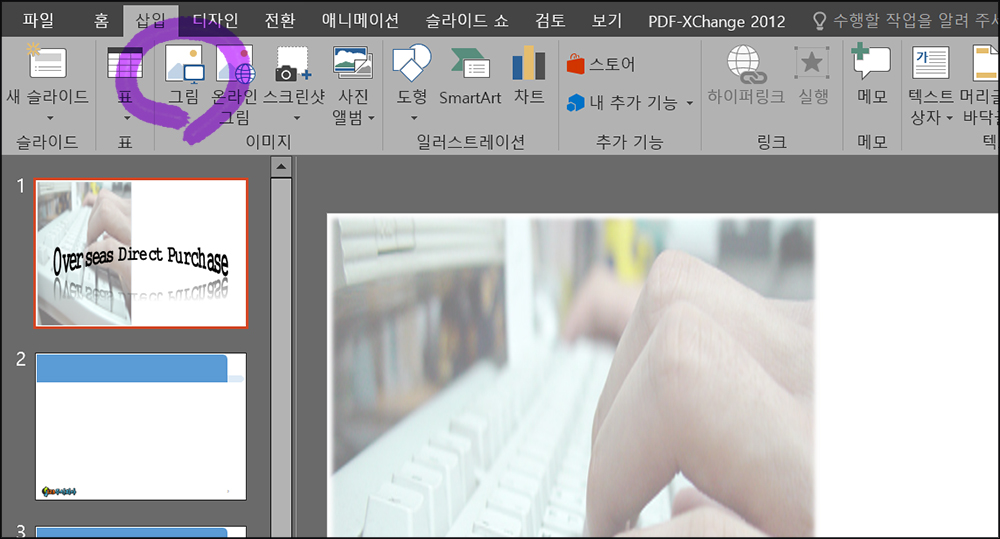This screenshot has width=1000, height=539.
Task: Switch to the 슬라이드 쇼 tab
Action: point(467,20)
